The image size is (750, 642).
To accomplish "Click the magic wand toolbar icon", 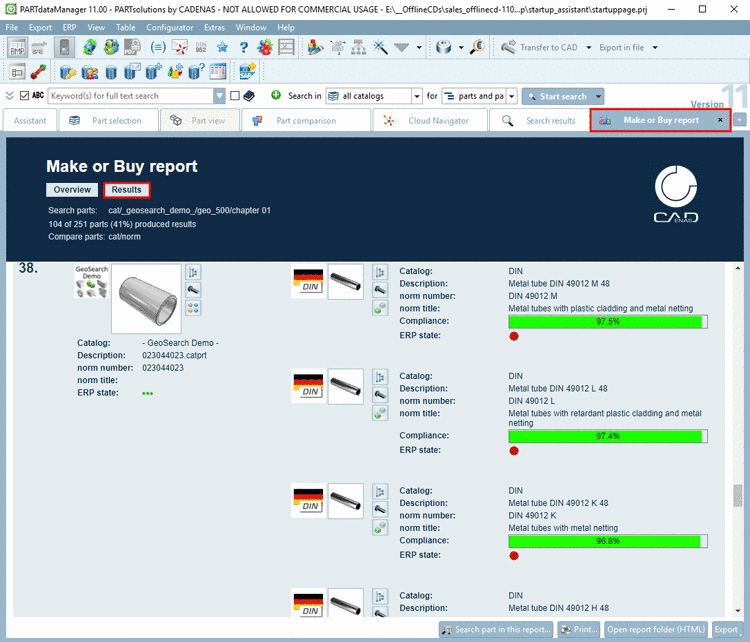I will tap(380, 47).
